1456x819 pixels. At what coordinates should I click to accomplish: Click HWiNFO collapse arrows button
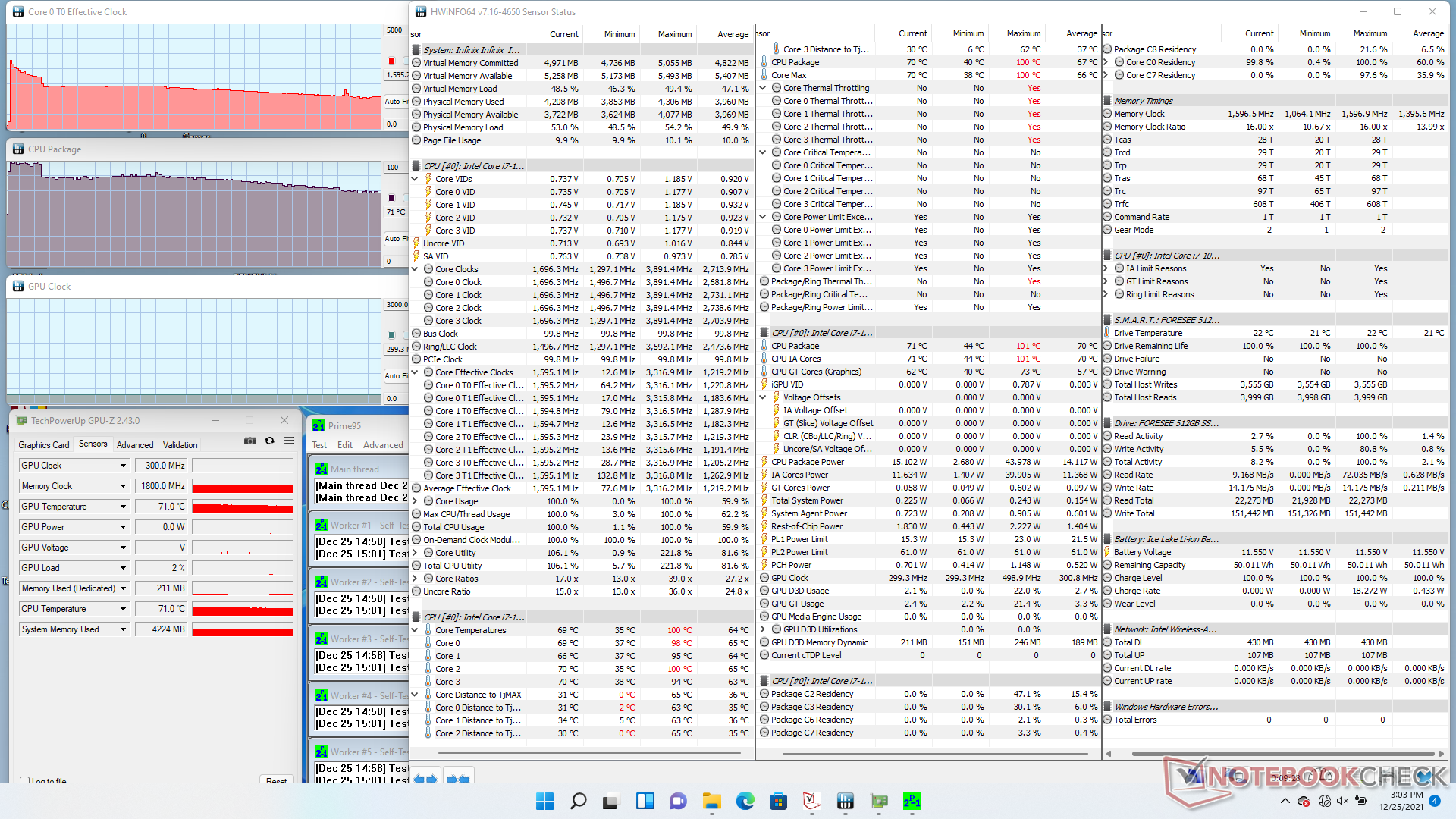(457, 778)
